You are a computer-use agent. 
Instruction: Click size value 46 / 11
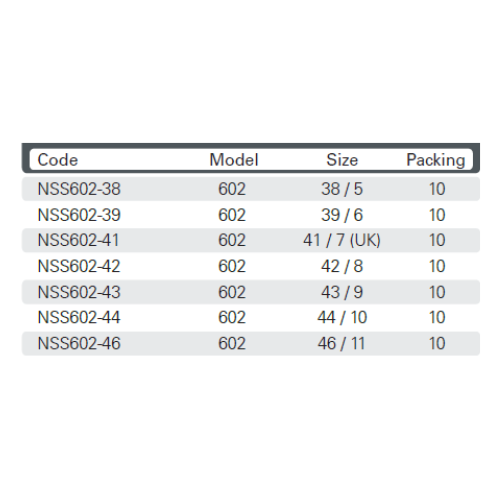(x=341, y=343)
